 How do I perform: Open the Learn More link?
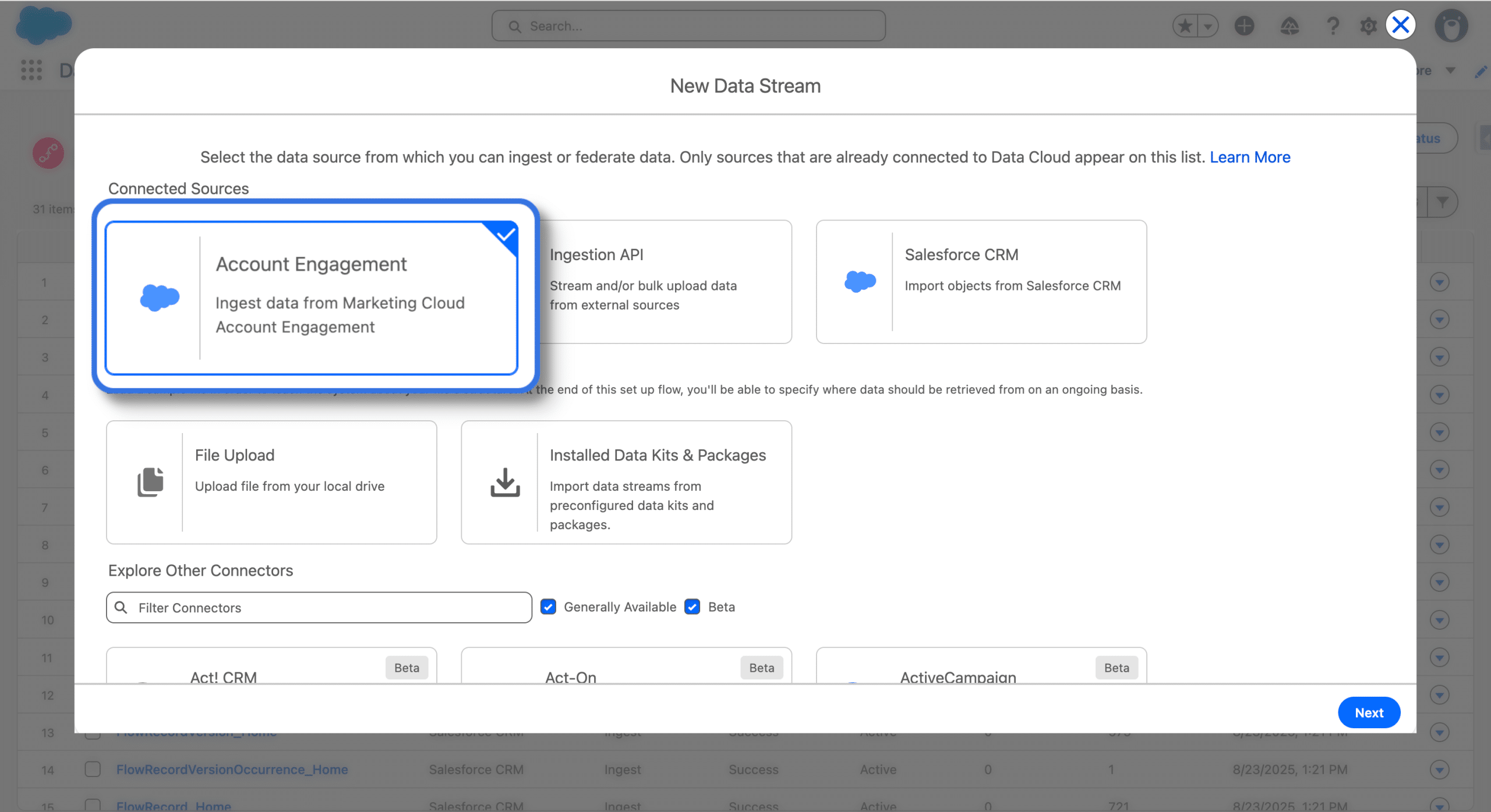(1250, 157)
